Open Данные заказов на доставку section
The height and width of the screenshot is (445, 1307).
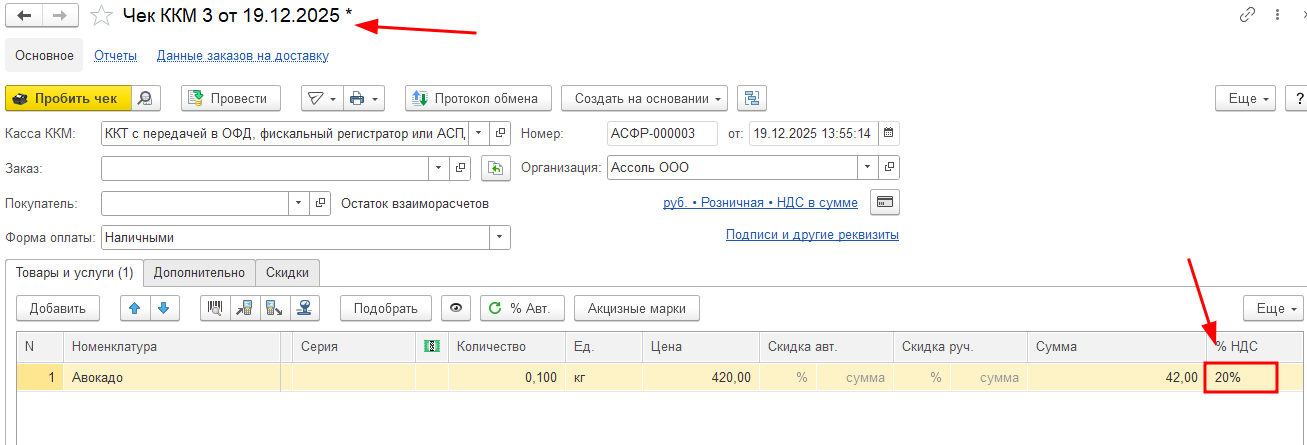click(243, 55)
